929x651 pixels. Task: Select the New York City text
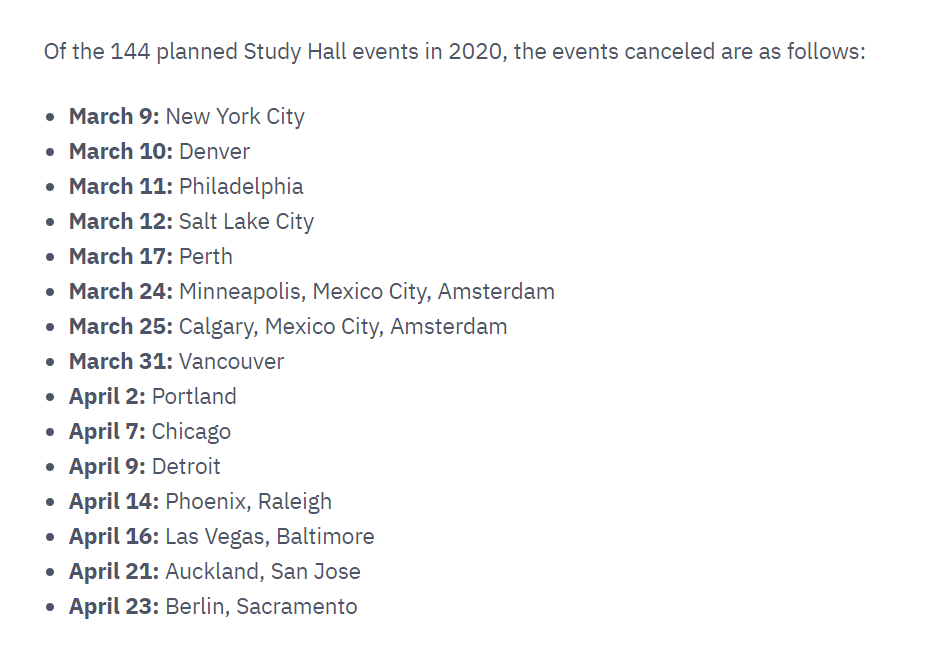[x=235, y=117]
